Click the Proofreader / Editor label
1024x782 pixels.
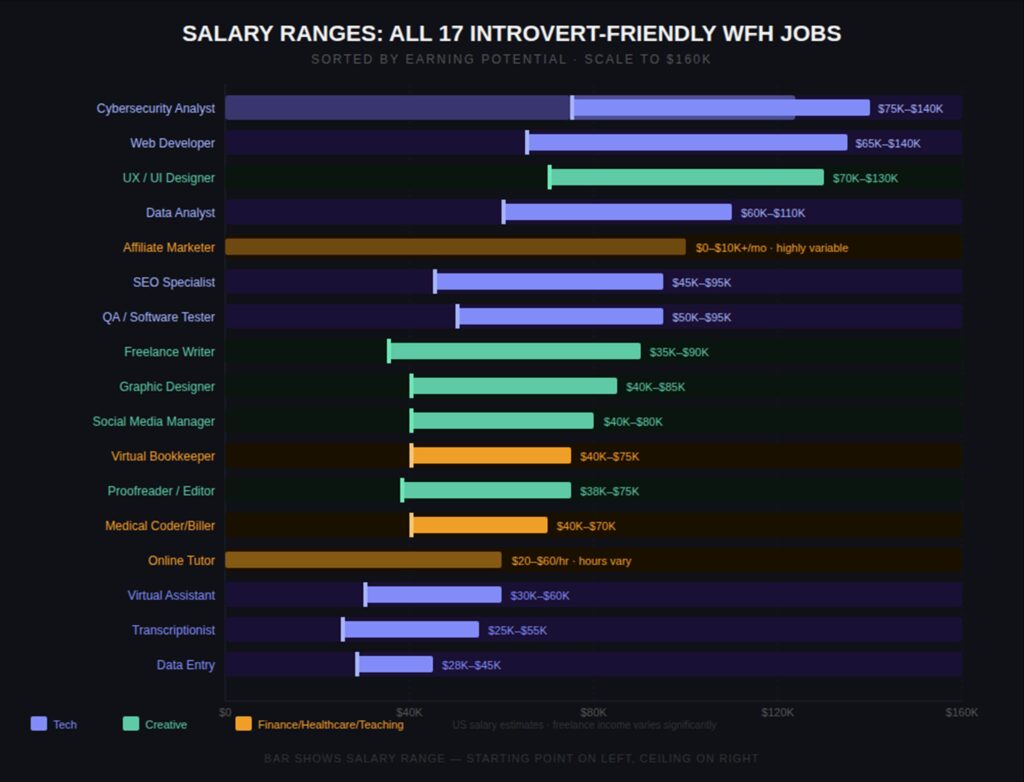pos(161,491)
